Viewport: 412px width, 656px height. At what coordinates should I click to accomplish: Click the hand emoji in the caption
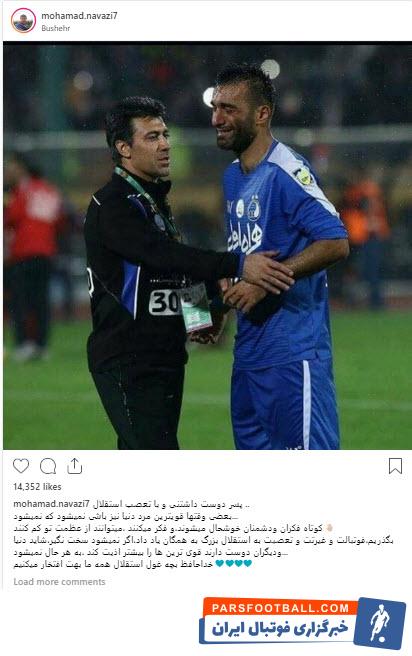coord(329,528)
